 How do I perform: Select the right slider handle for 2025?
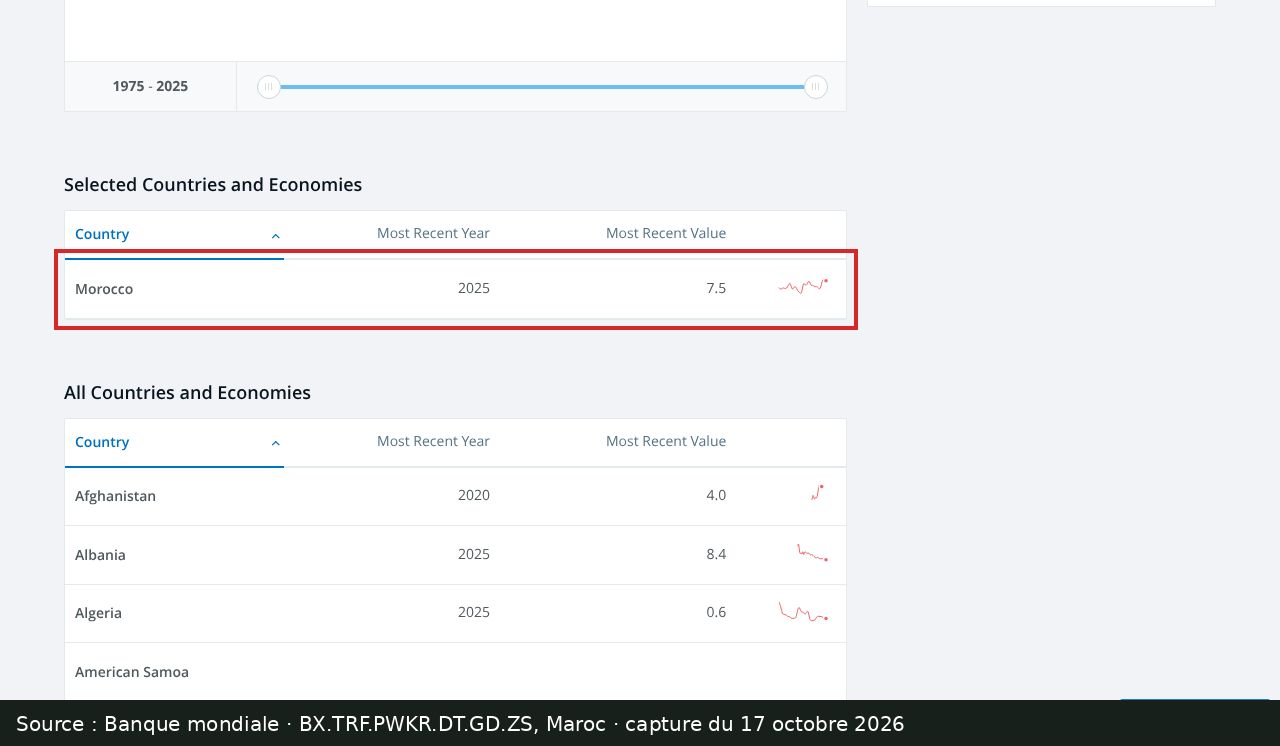(x=816, y=87)
